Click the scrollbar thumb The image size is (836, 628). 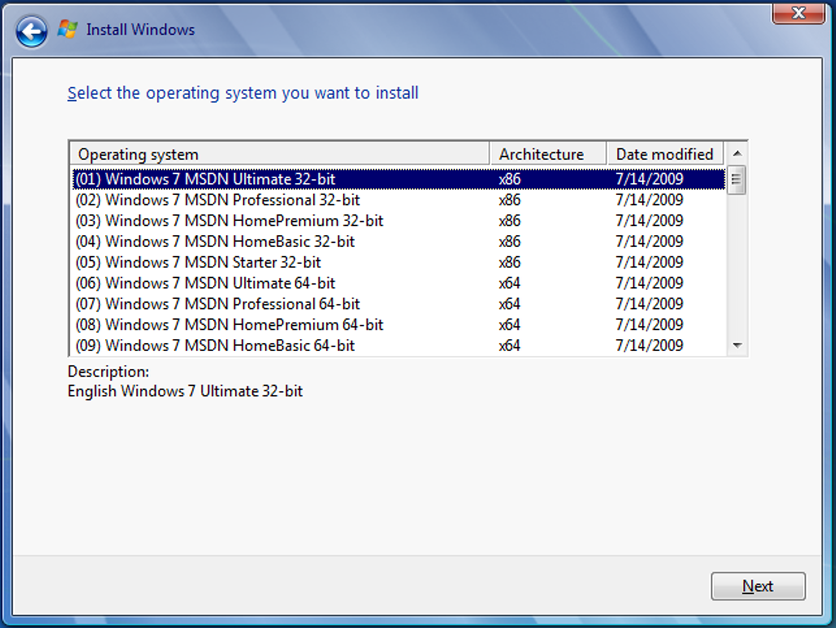point(736,178)
